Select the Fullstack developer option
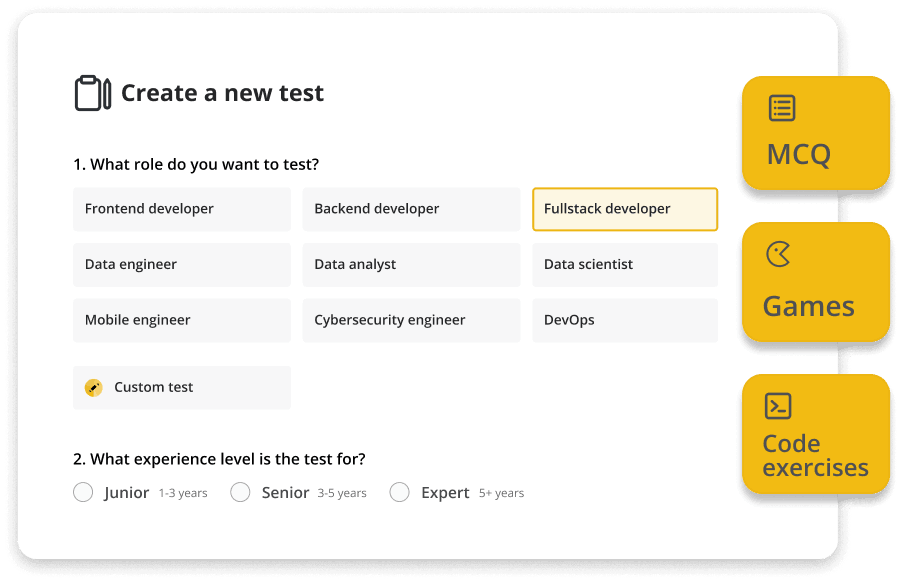 pyautogui.click(x=625, y=209)
